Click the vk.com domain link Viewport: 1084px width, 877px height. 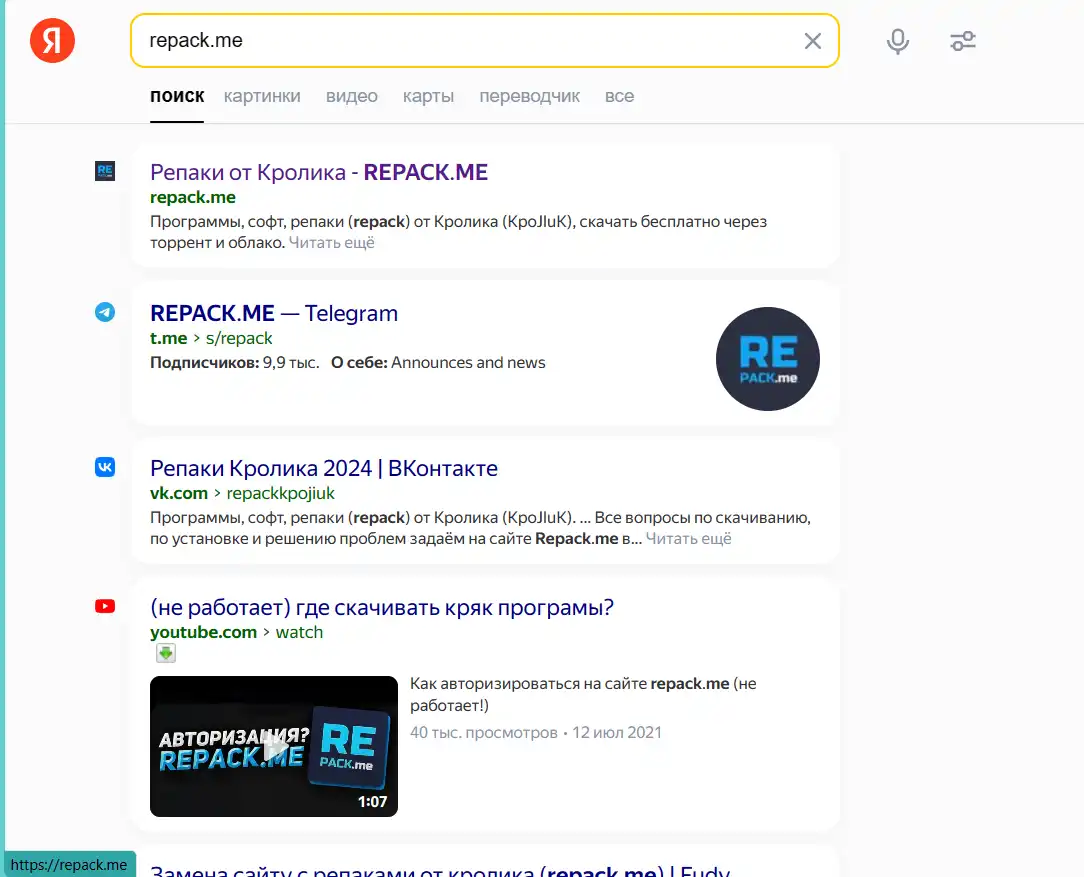179,493
